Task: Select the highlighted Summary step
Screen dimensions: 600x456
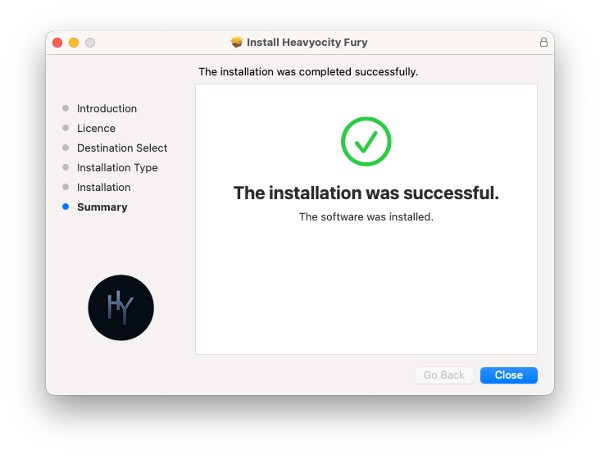Action: [x=102, y=207]
